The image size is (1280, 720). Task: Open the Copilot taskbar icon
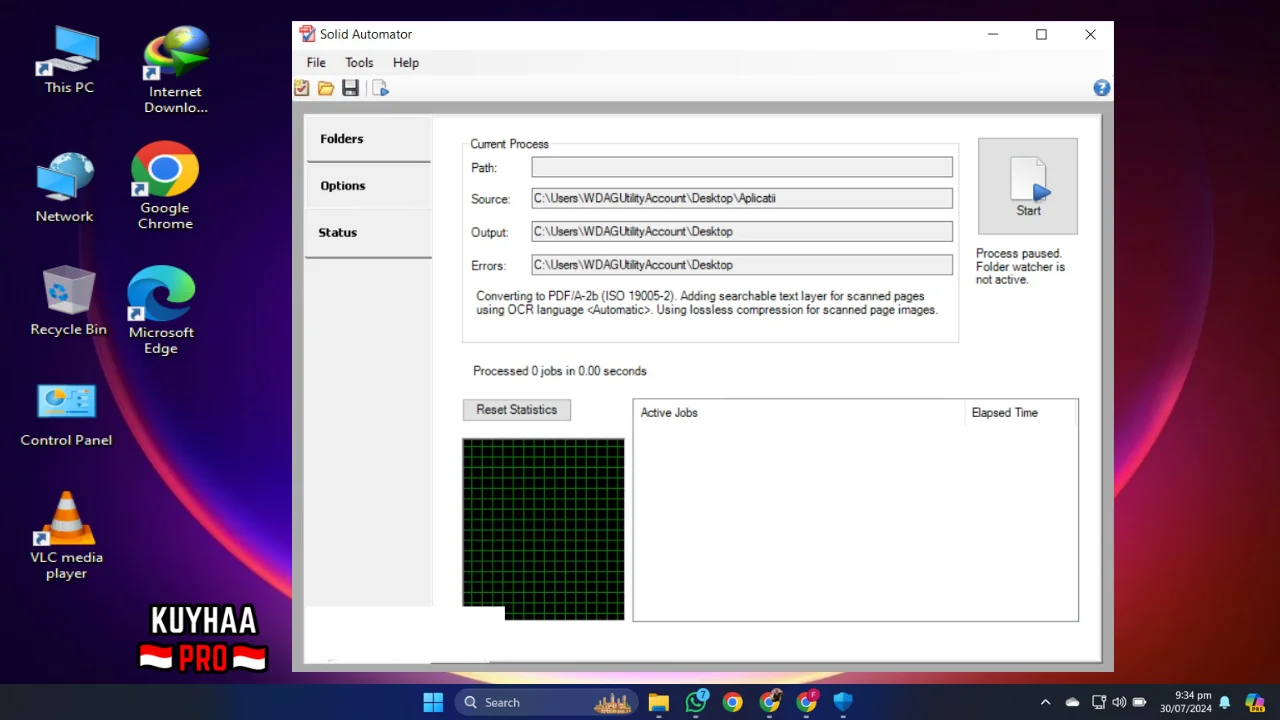coord(1254,702)
